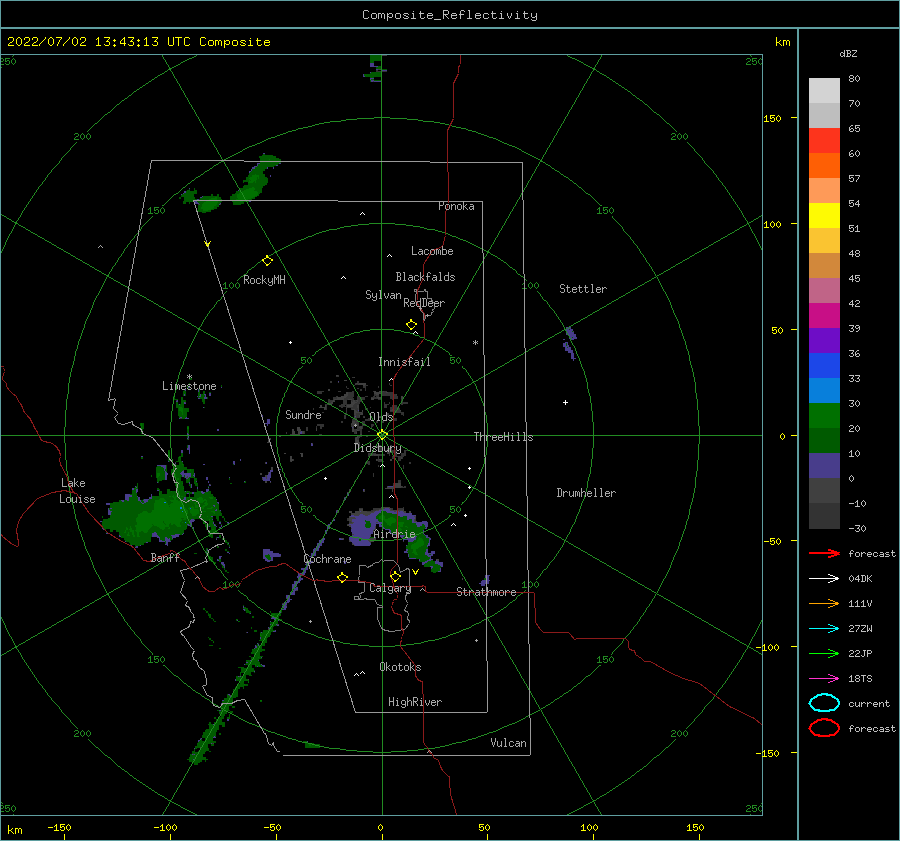Click the RockyMH label
900x841 pixels.
coord(264,280)
